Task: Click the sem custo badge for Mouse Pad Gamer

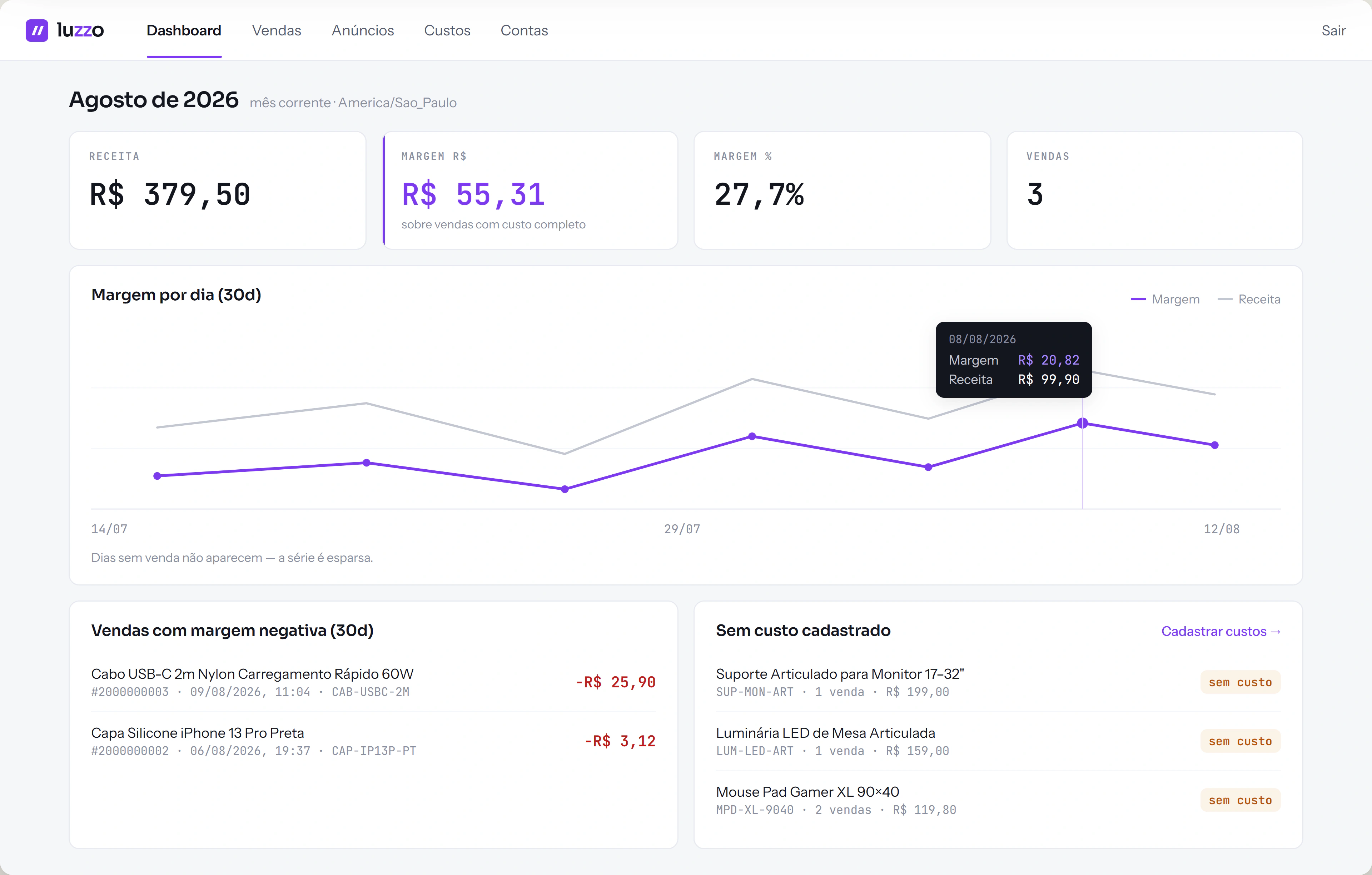Action: click(1240, 800)
